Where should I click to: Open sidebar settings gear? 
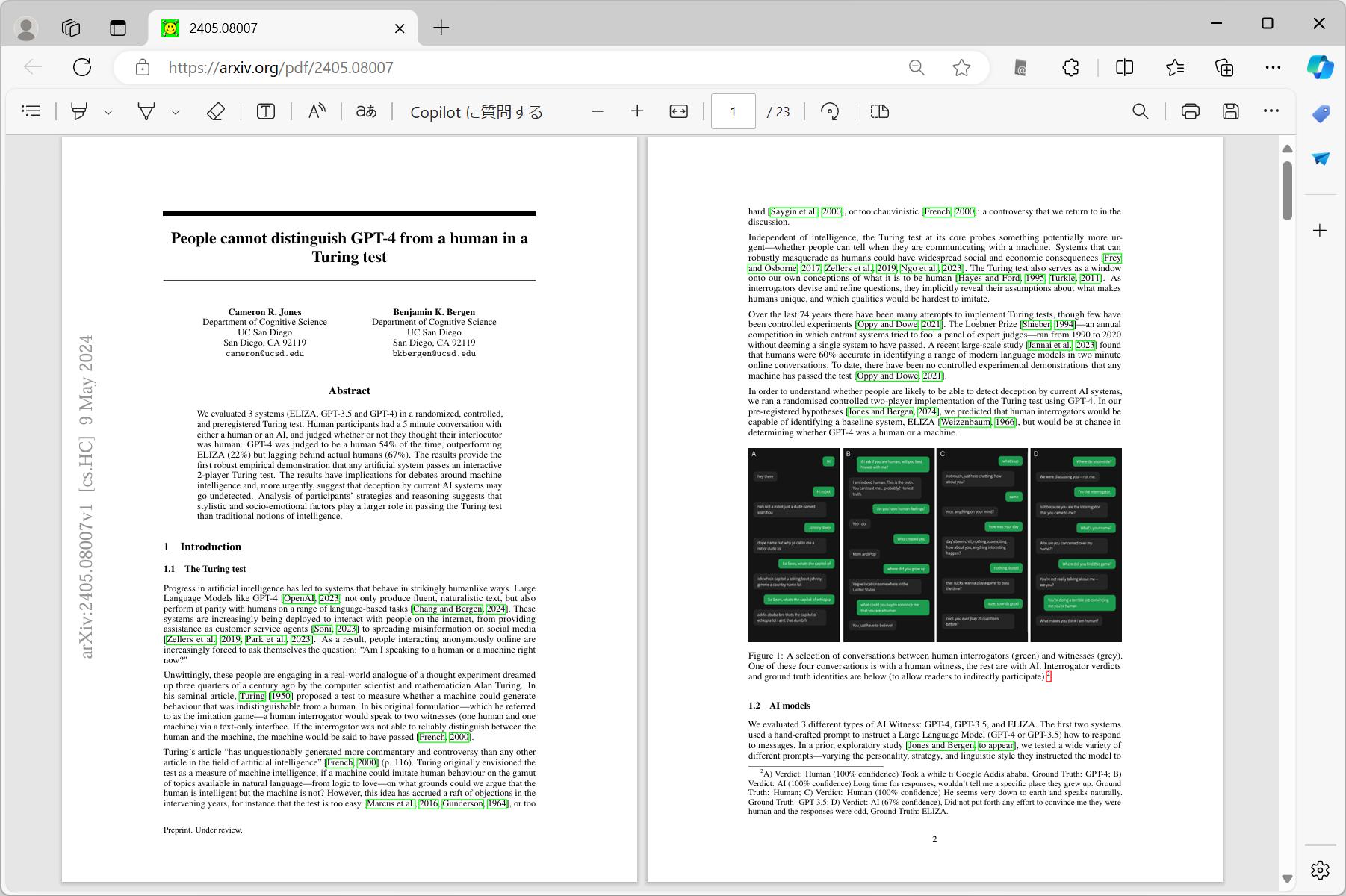click(1320, 870)
